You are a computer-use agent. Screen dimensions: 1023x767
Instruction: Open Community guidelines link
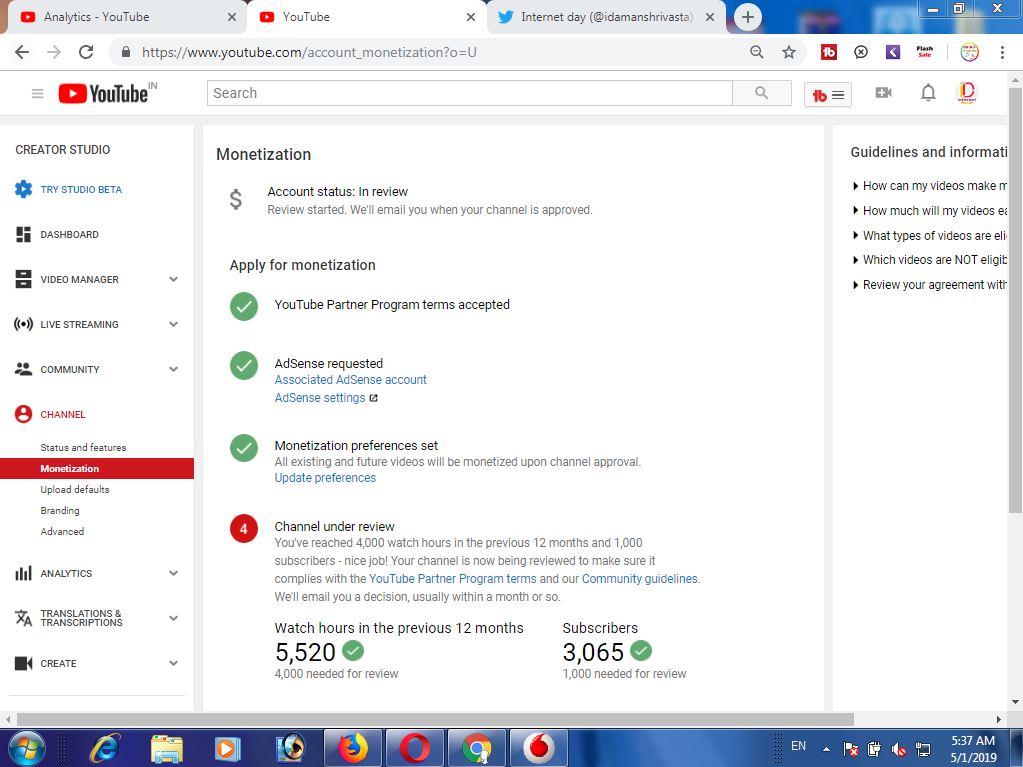click(x=639, y=579)
